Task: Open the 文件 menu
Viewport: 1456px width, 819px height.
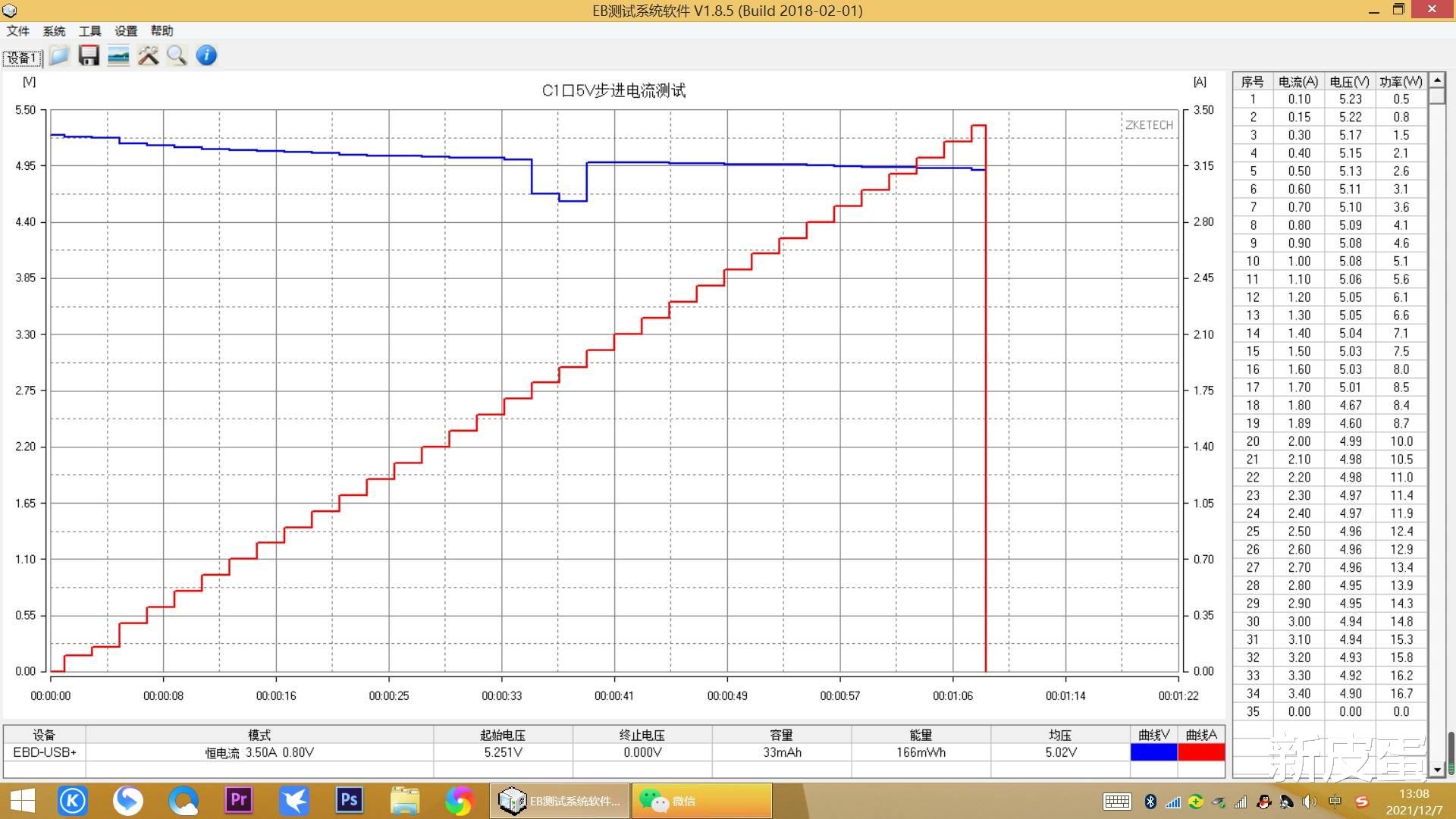Action: tap(18, 31)
